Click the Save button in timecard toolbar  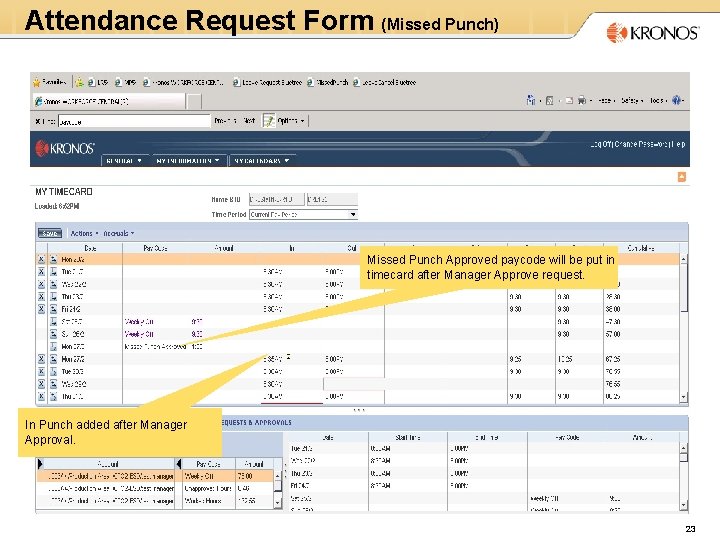tap(49, 233)
